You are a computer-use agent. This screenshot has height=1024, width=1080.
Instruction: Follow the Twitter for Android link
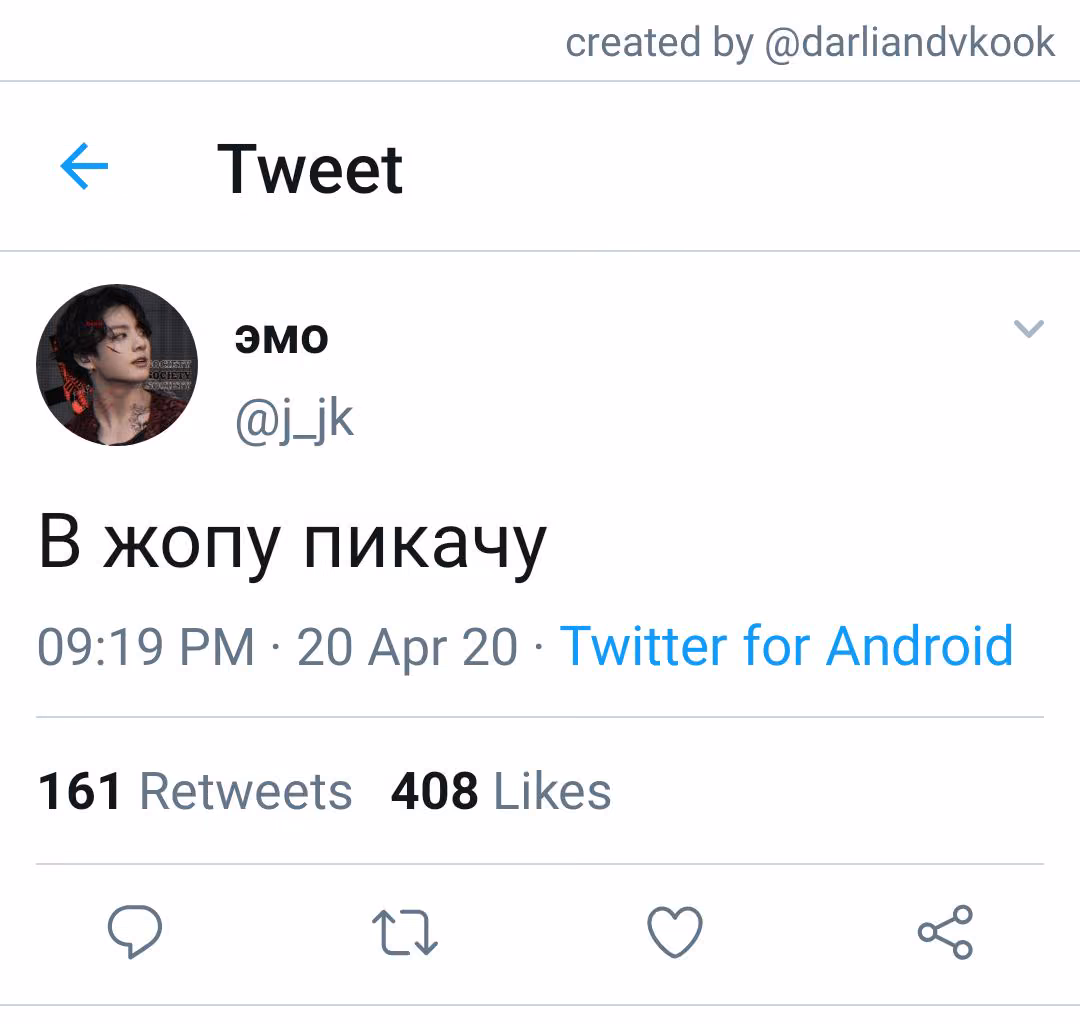coord(787,646)
